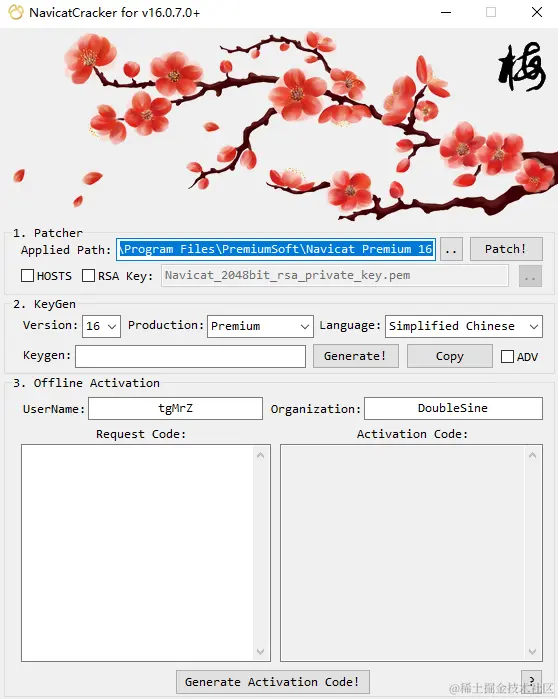Click the browse button next to Applied Path
The image size is (558, 699).
451,249
